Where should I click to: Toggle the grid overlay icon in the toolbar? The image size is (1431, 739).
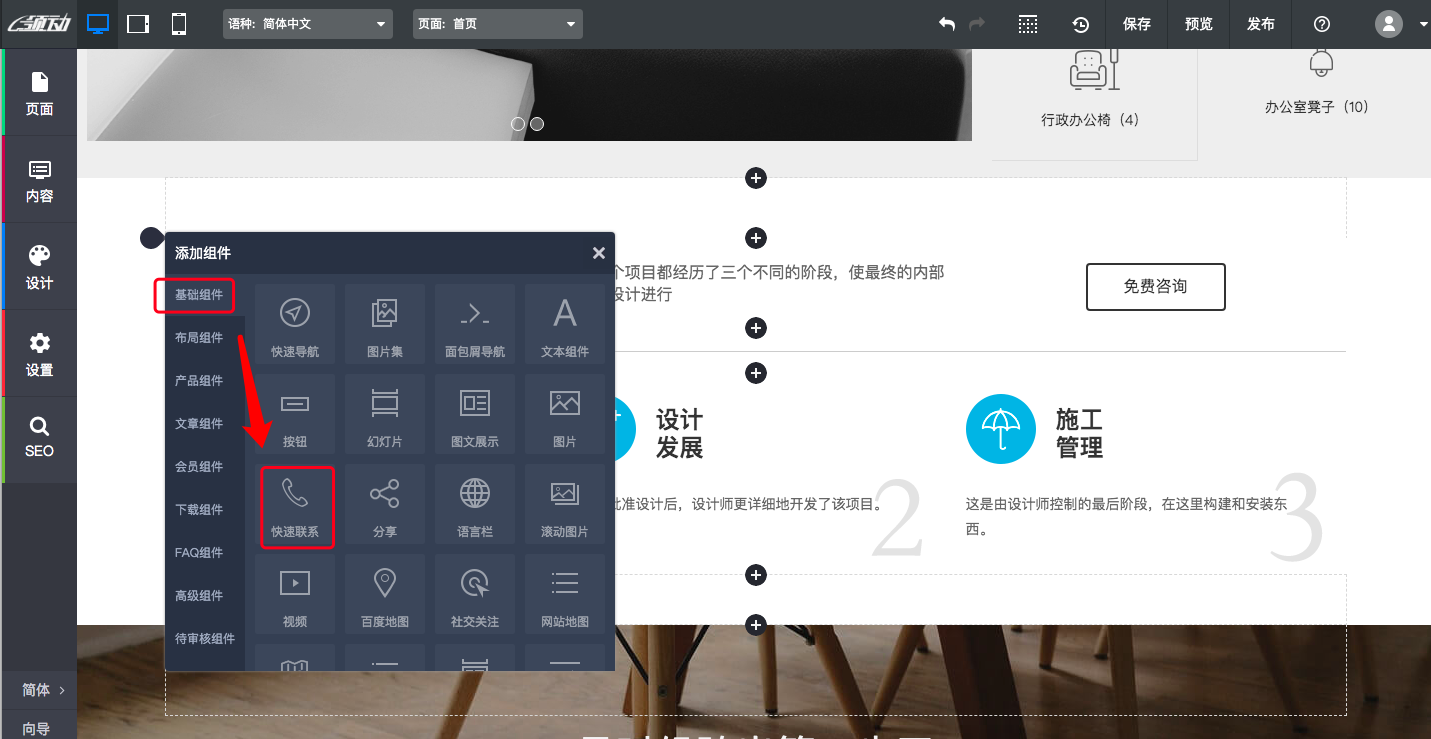point(1028,23)
